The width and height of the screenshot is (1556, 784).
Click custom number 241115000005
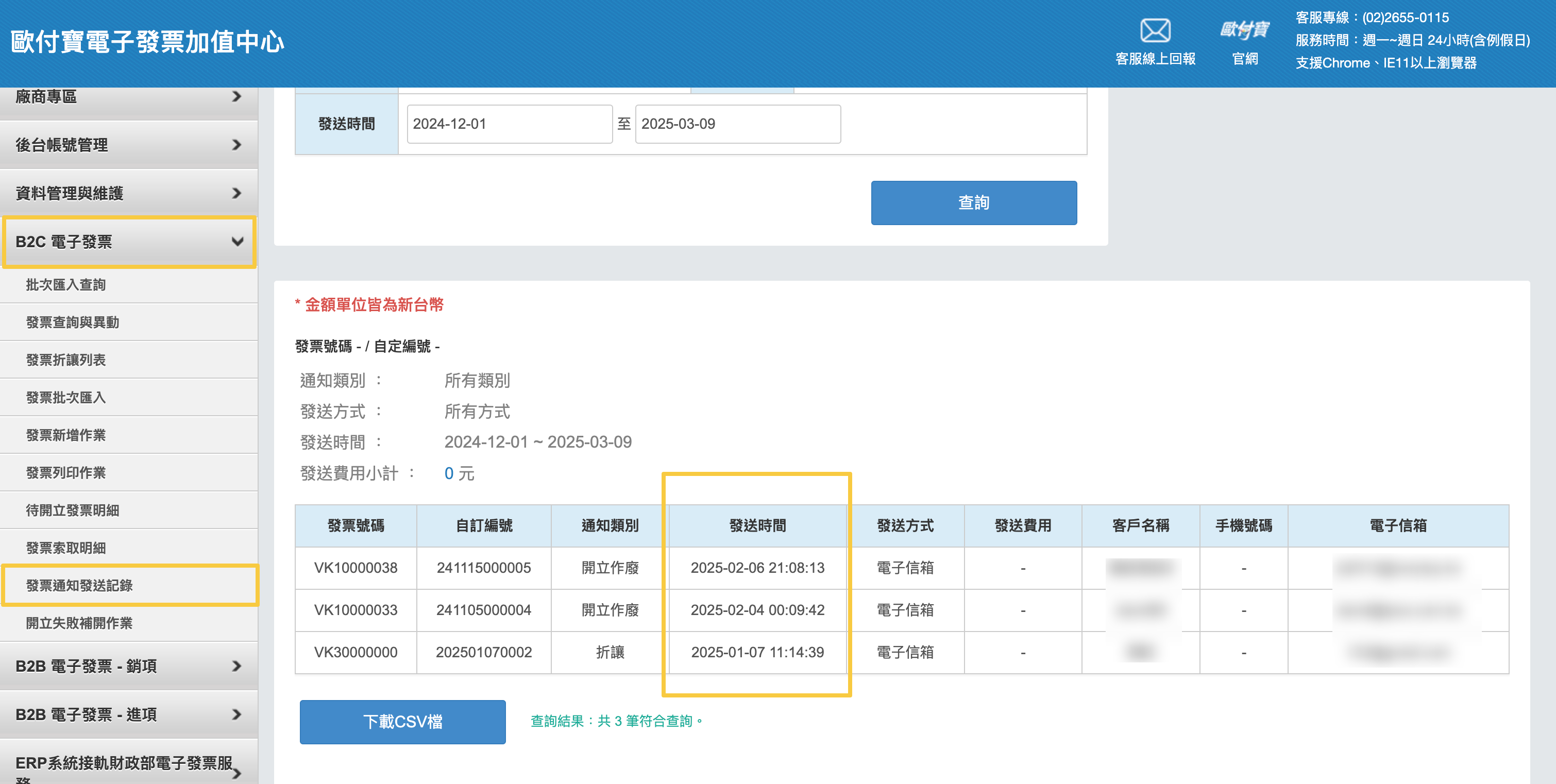tap(484, 568)
